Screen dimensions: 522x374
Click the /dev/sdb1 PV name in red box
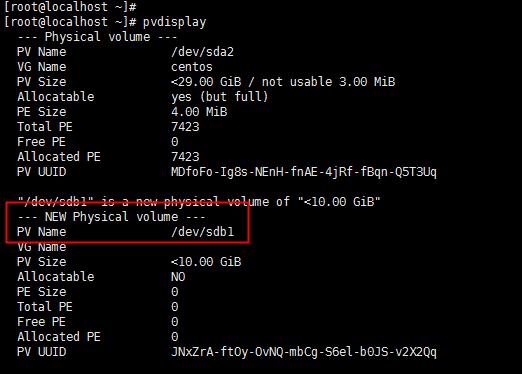(202, 232)
